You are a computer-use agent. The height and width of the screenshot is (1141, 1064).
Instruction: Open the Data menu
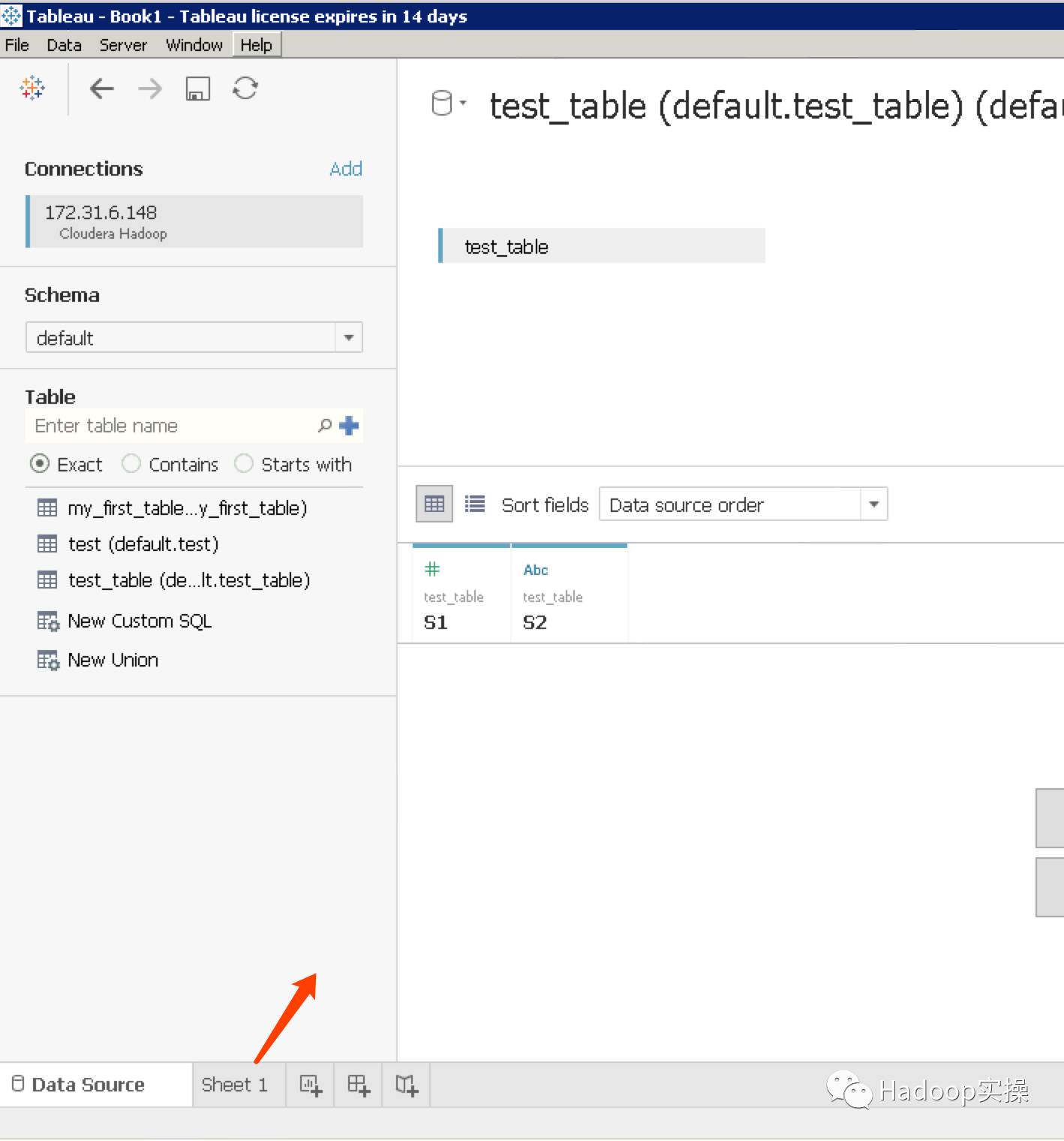(65, 45)
